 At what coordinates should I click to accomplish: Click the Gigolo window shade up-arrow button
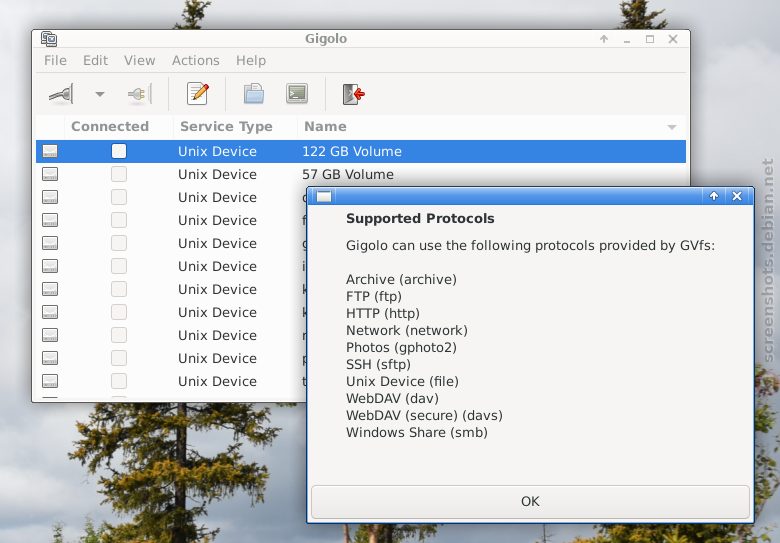[604, 39]
